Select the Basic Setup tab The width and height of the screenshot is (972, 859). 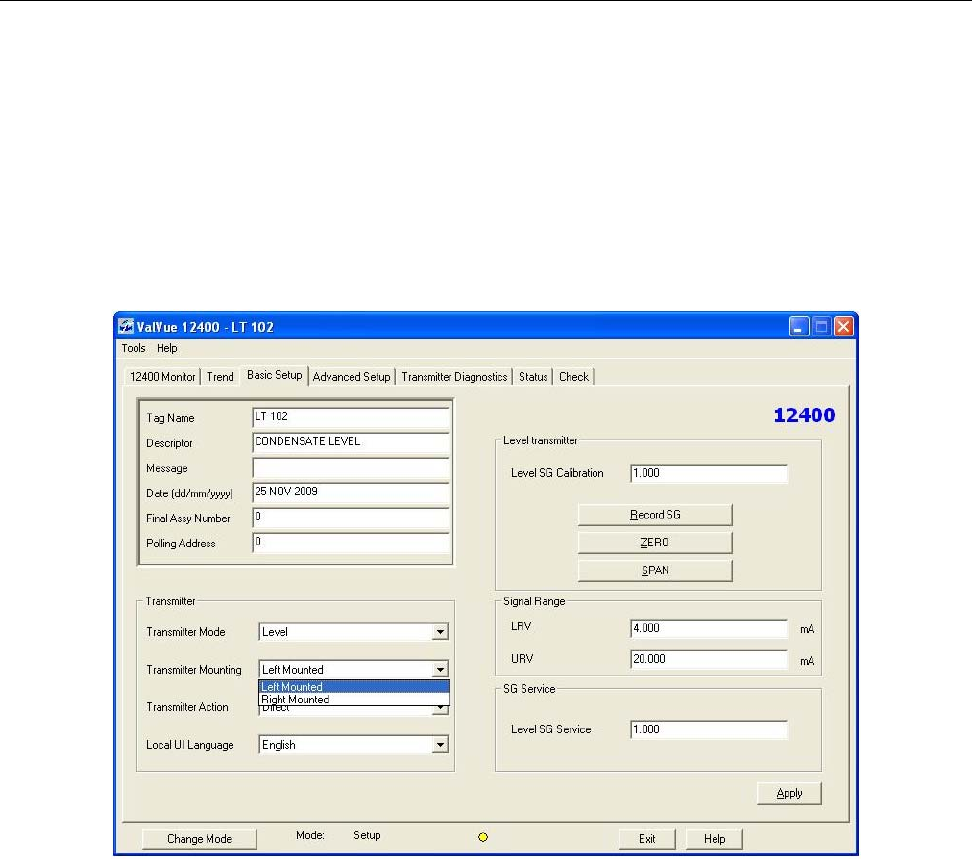pyautogui.click(x=275, y=375)
